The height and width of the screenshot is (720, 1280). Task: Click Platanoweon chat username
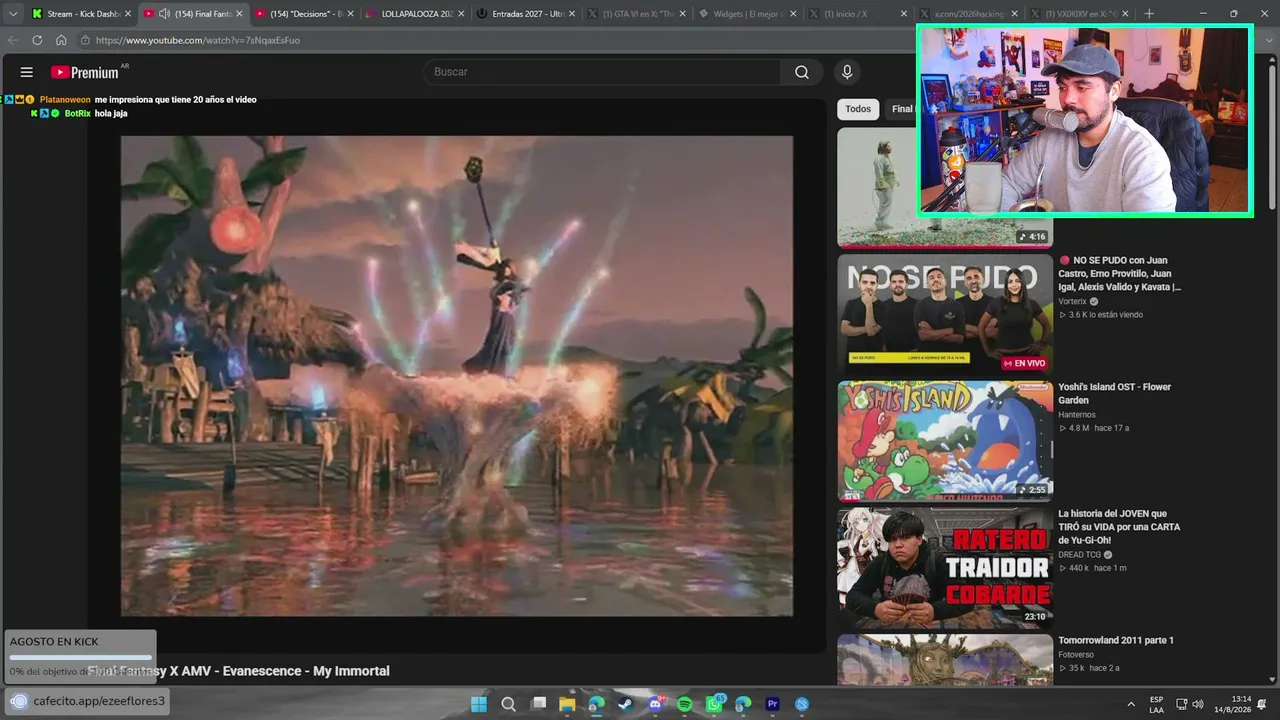point(65,100)
